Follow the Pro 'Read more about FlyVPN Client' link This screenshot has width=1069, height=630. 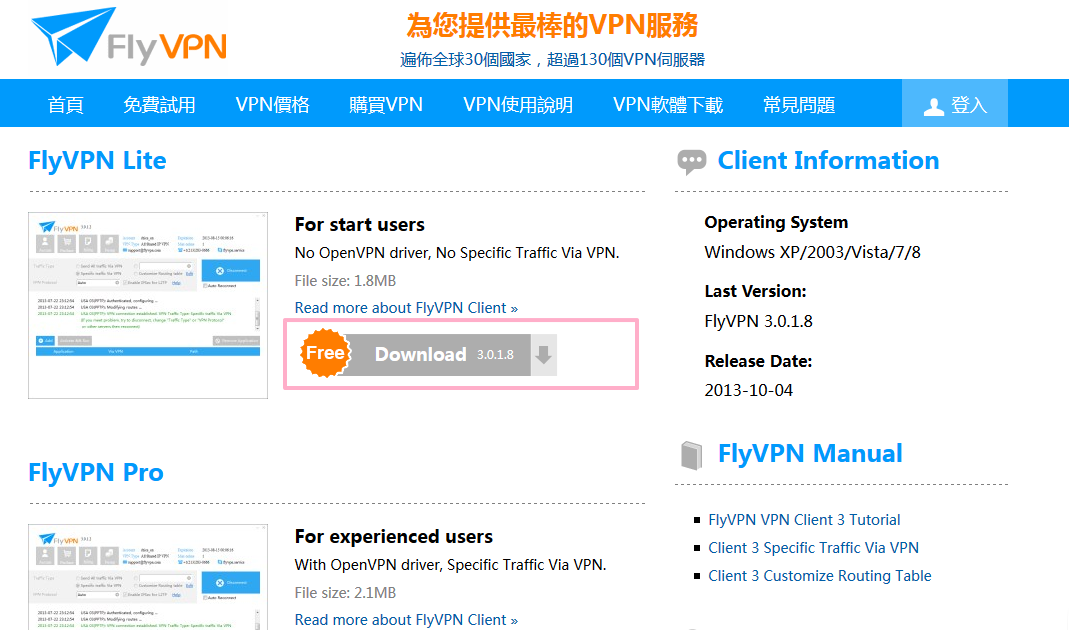[x=406, y=620]
